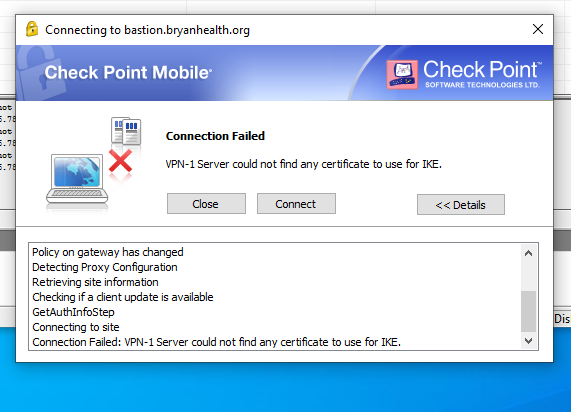This screenshot has width=571, height=412.
Task: Click the log scrollbar up arrow
Action: [x=528, y=253]
